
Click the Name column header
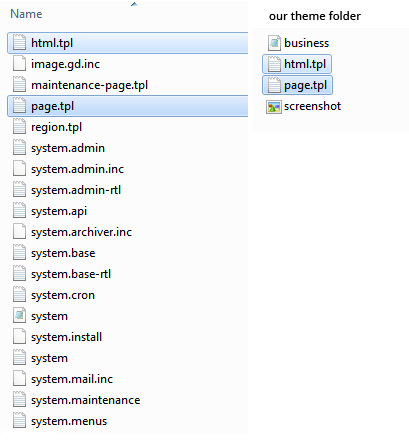pyautogui.click(x=26, y=14)
